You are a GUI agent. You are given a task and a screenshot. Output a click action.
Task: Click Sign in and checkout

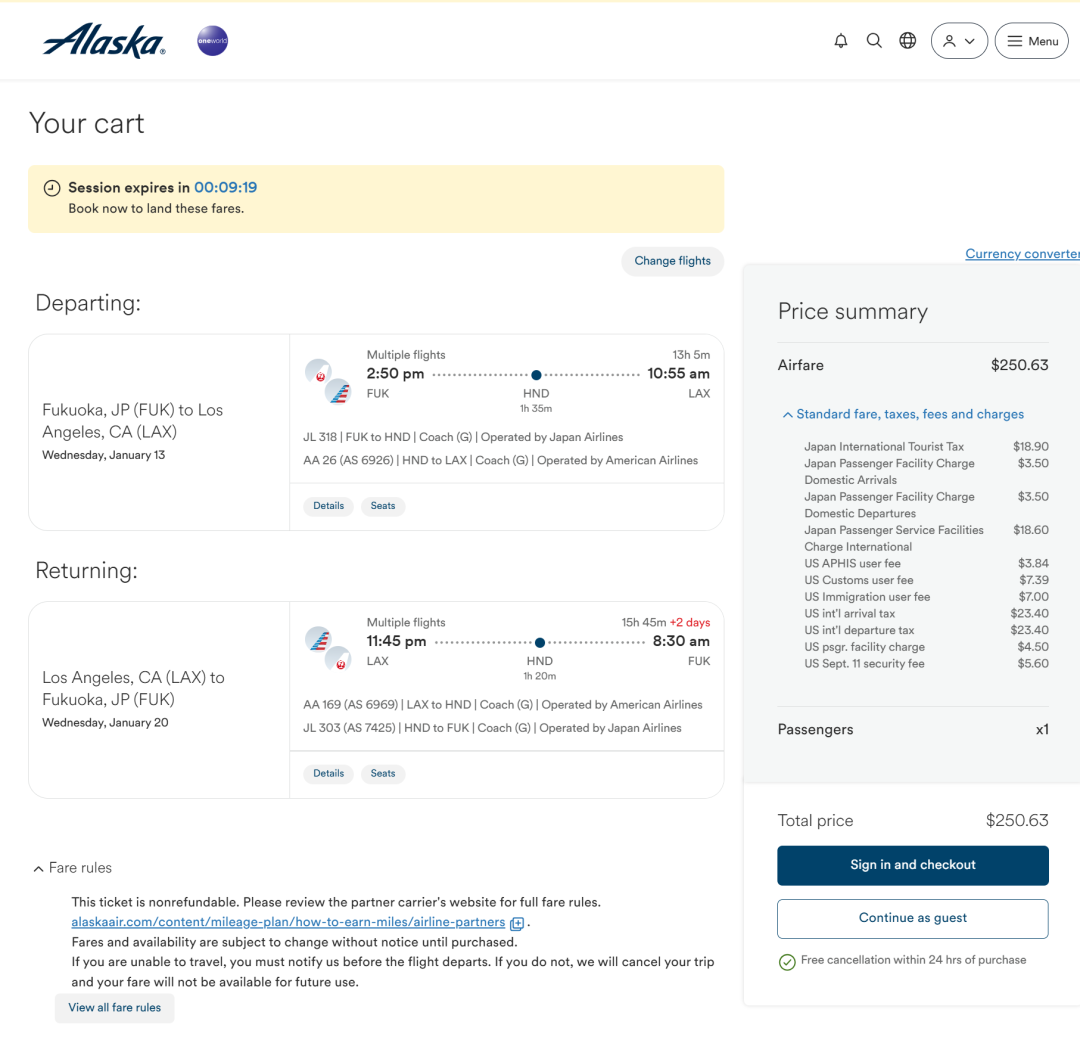point(913,866)
